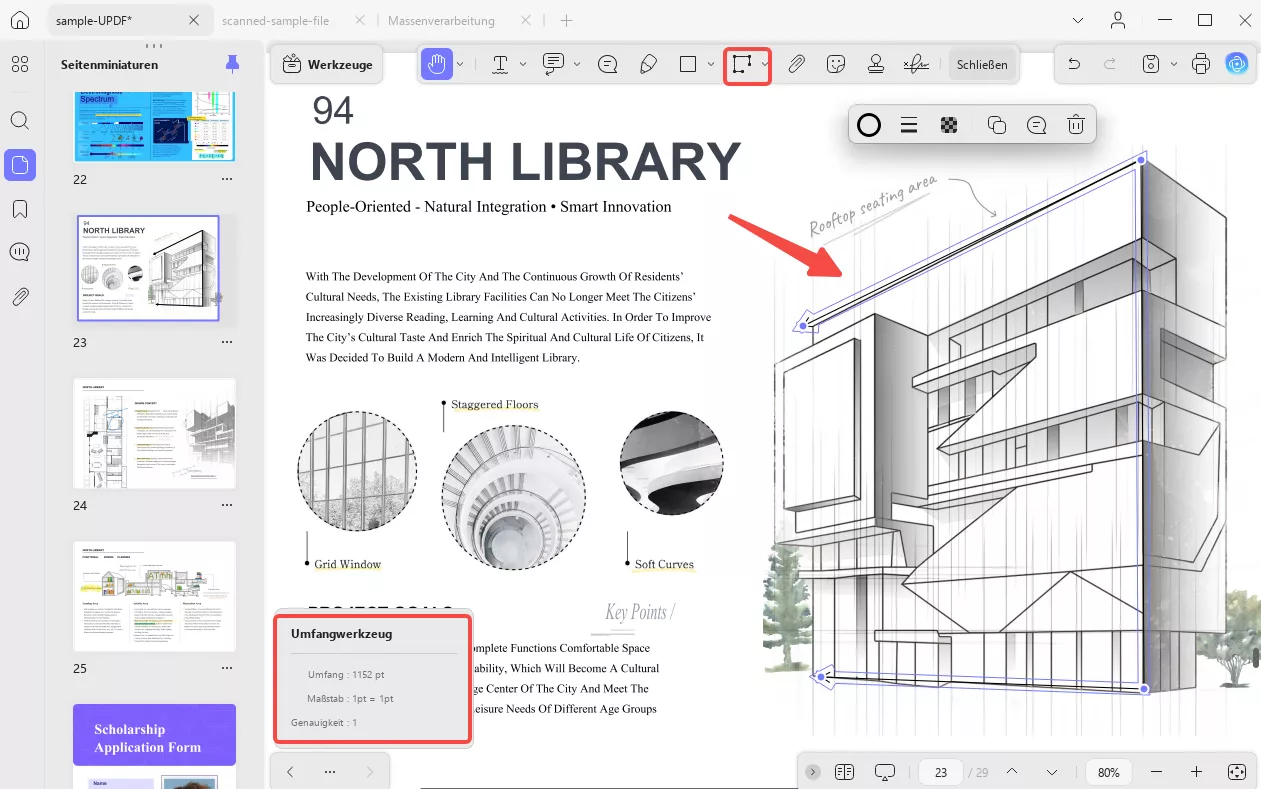The width and height of the screenshot is (1261, 789).
Task: Expand the measurement tool dropdown
Action: click(x=764, y=64)
